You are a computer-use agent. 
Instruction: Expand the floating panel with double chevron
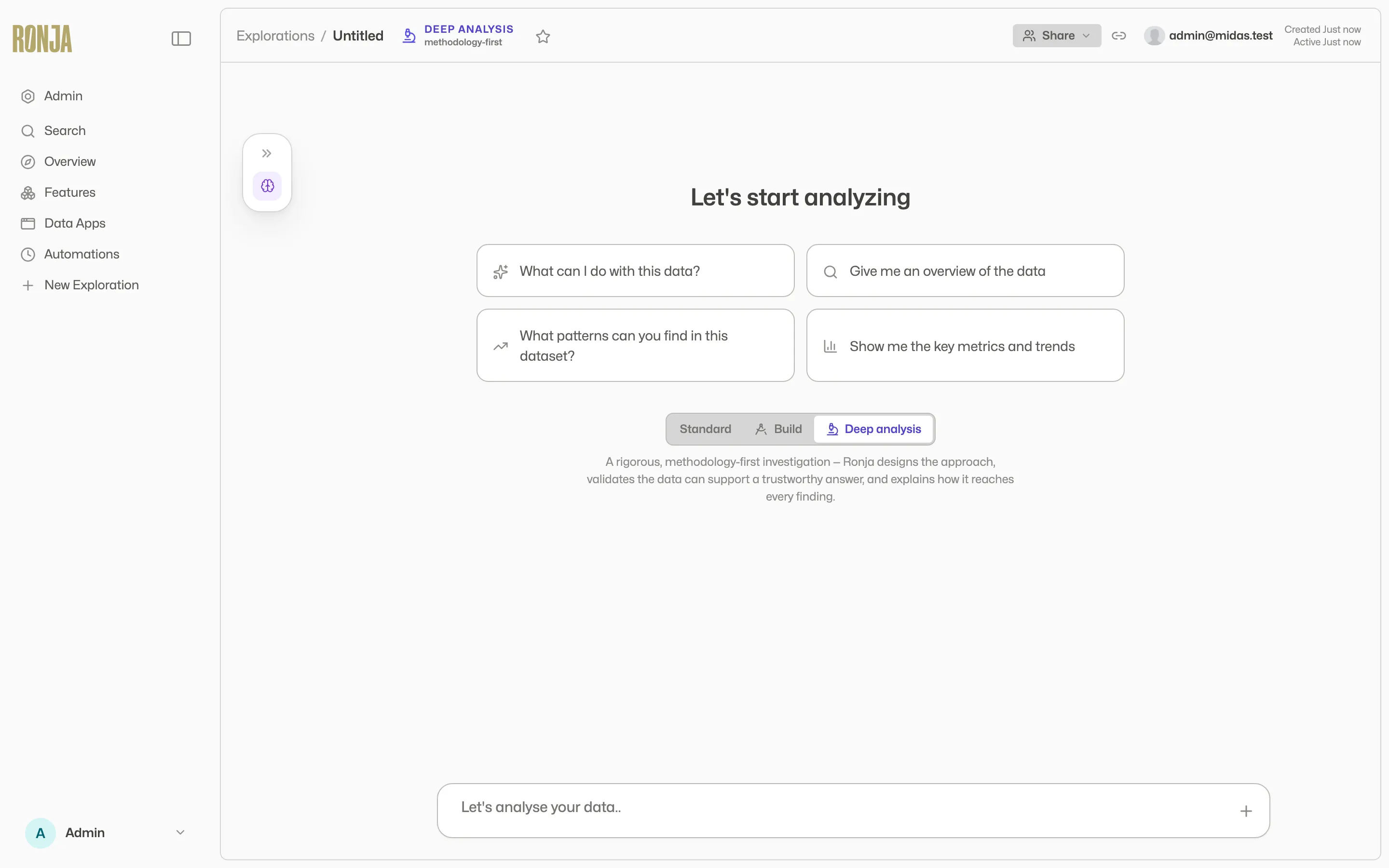(267, 153)
